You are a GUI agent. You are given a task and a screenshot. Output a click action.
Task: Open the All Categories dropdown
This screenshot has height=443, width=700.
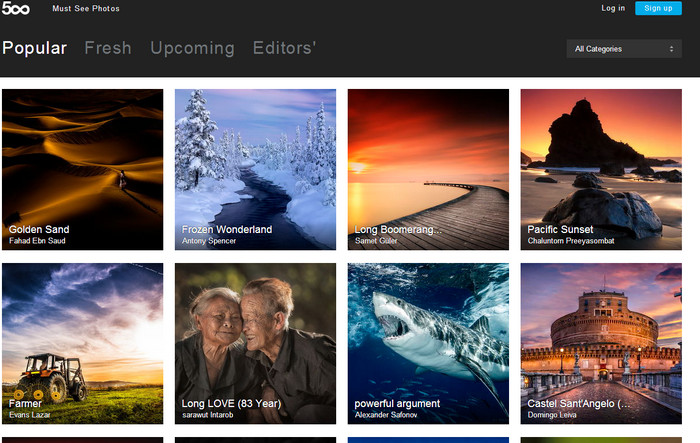pos(622,49)
